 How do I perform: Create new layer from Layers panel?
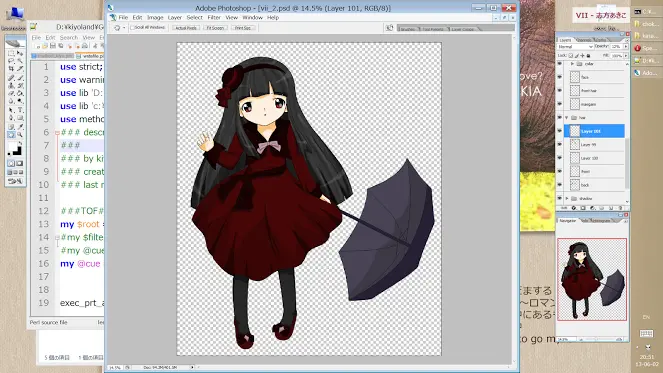pyautogui.click(x=611, y=208)
